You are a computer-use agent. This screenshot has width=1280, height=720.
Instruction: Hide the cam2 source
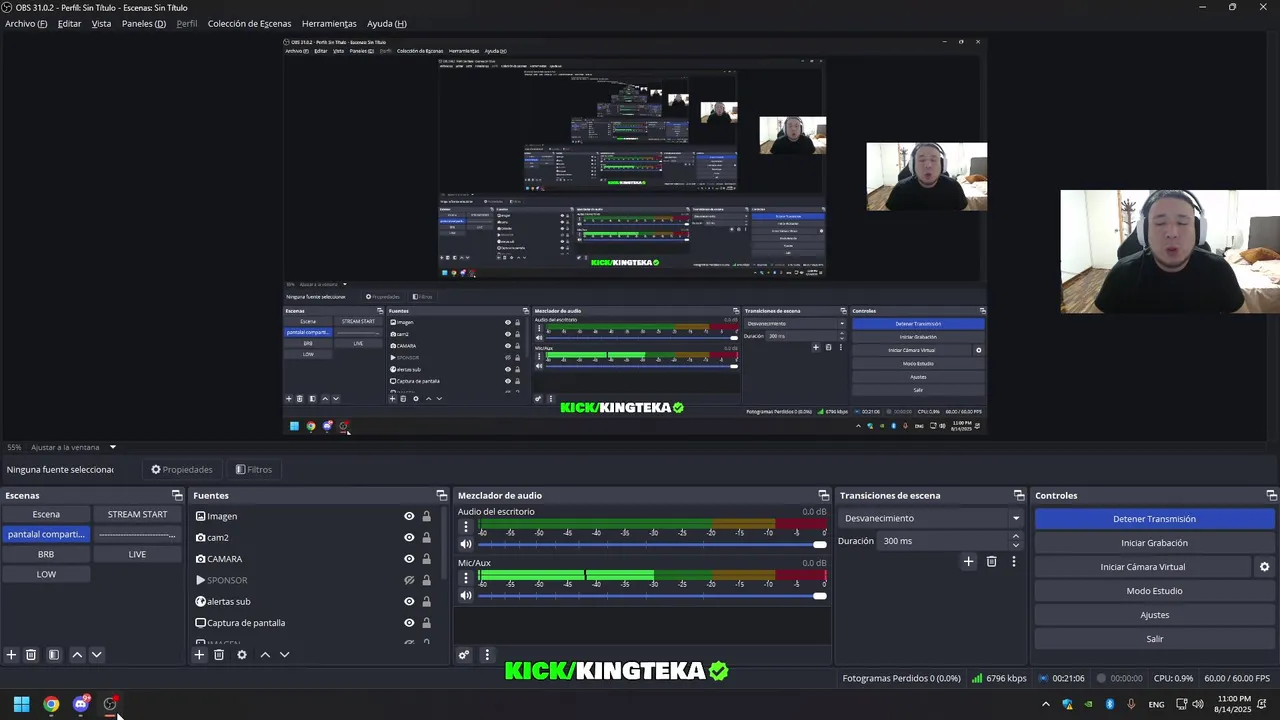click(409, 538)
